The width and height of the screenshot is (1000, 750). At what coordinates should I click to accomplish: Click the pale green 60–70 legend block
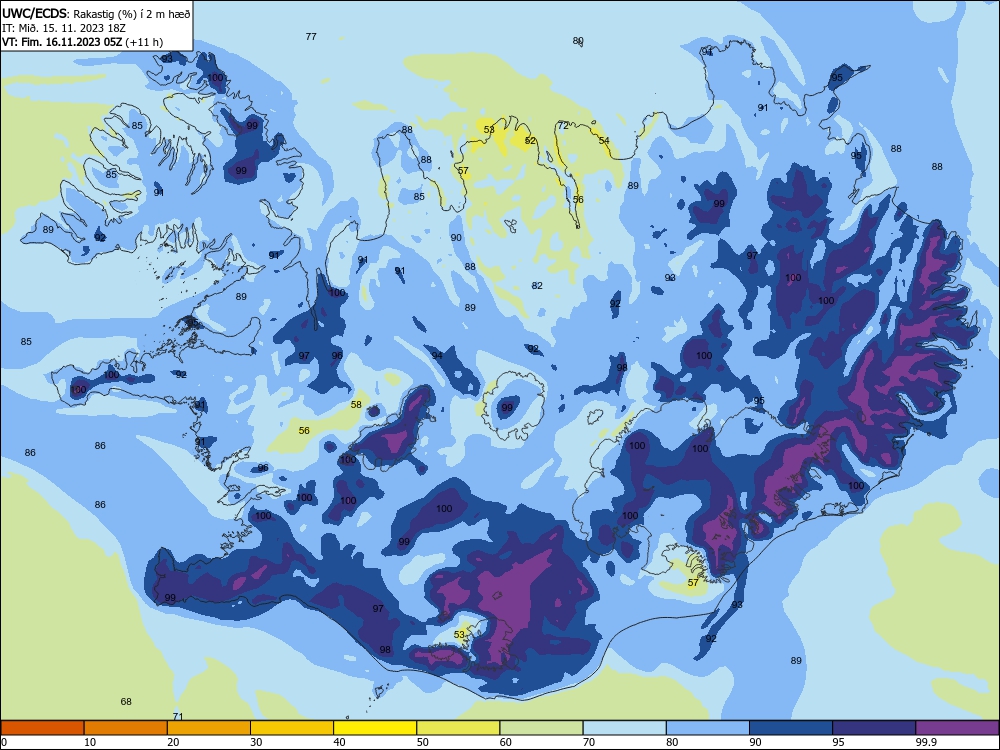[x=541, y=728]
